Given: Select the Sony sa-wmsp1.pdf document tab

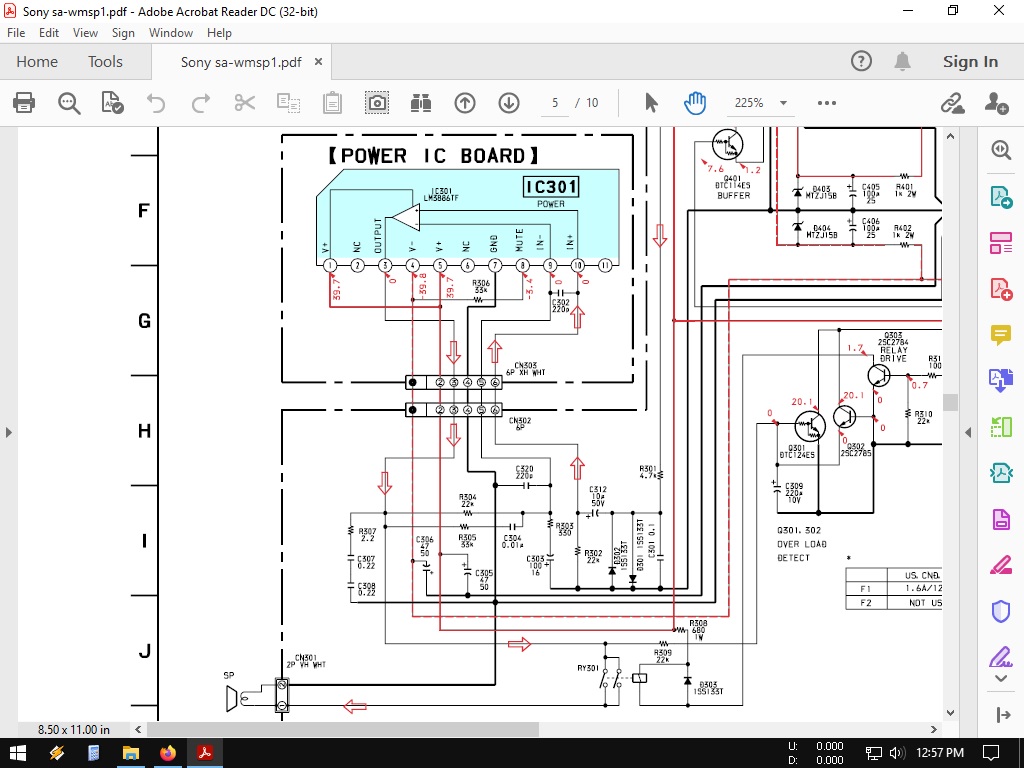Looking at the screenshot, I should pos(241,62).
